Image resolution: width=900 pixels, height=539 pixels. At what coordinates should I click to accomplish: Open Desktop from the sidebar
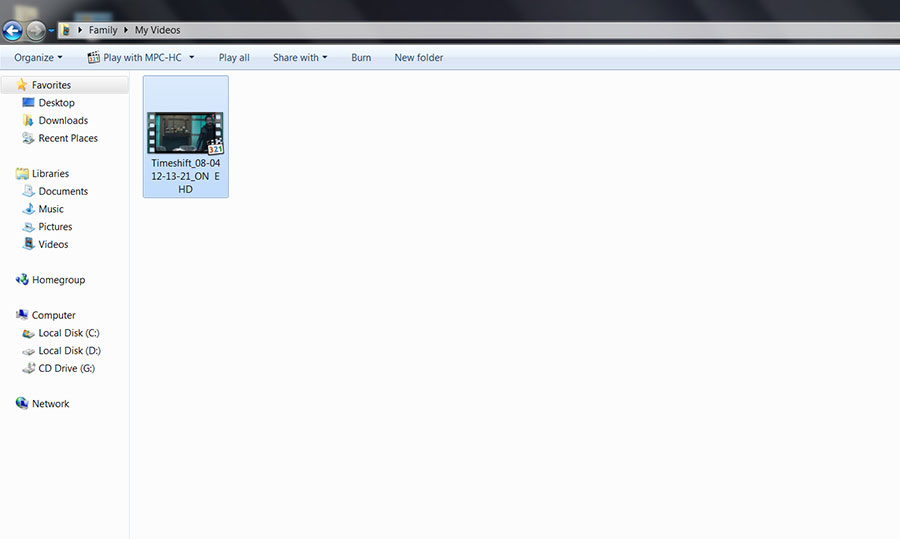click(x=56, y=103)
